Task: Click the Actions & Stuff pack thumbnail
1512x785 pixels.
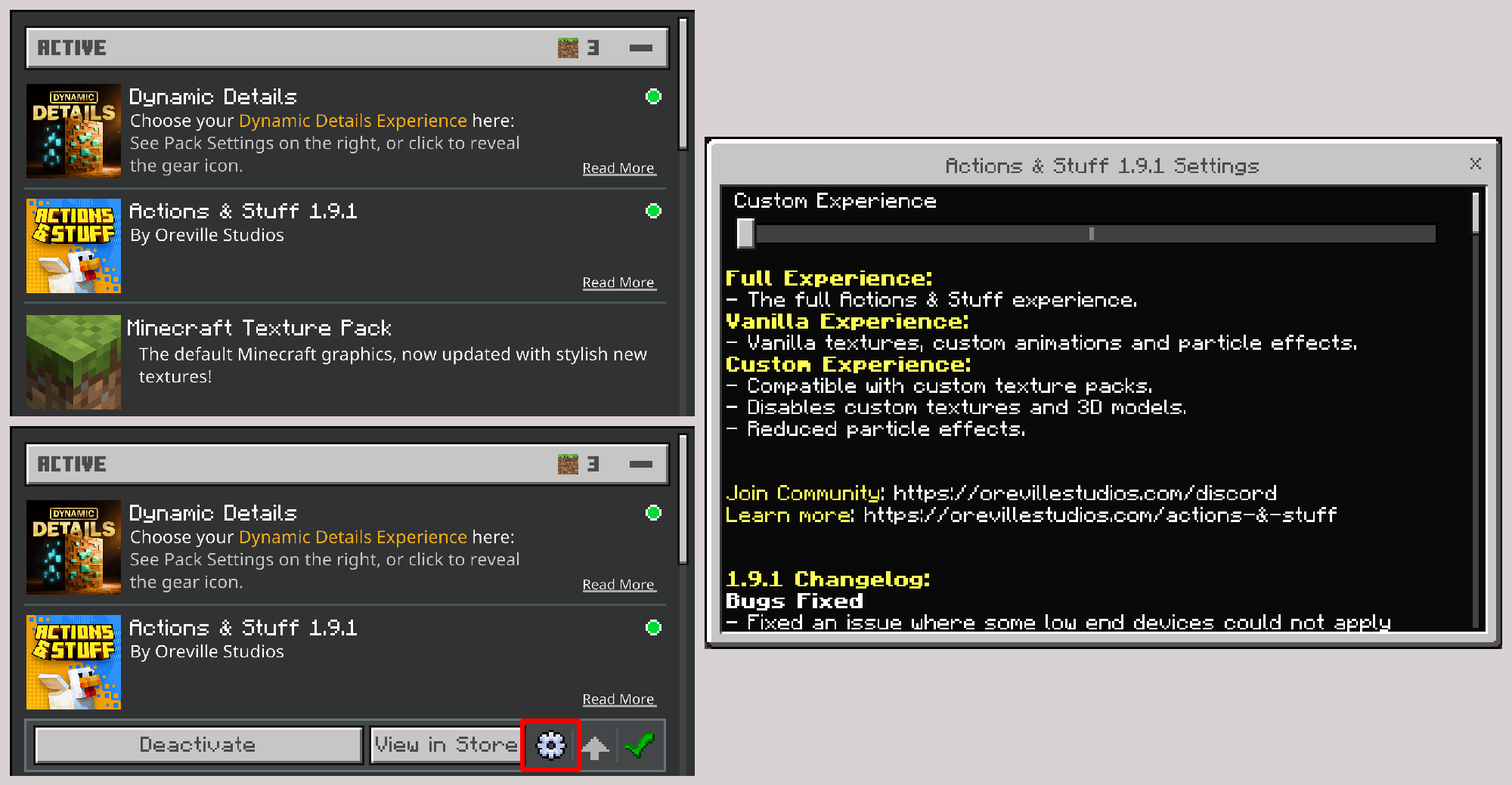Action: [x=73, y=246]
